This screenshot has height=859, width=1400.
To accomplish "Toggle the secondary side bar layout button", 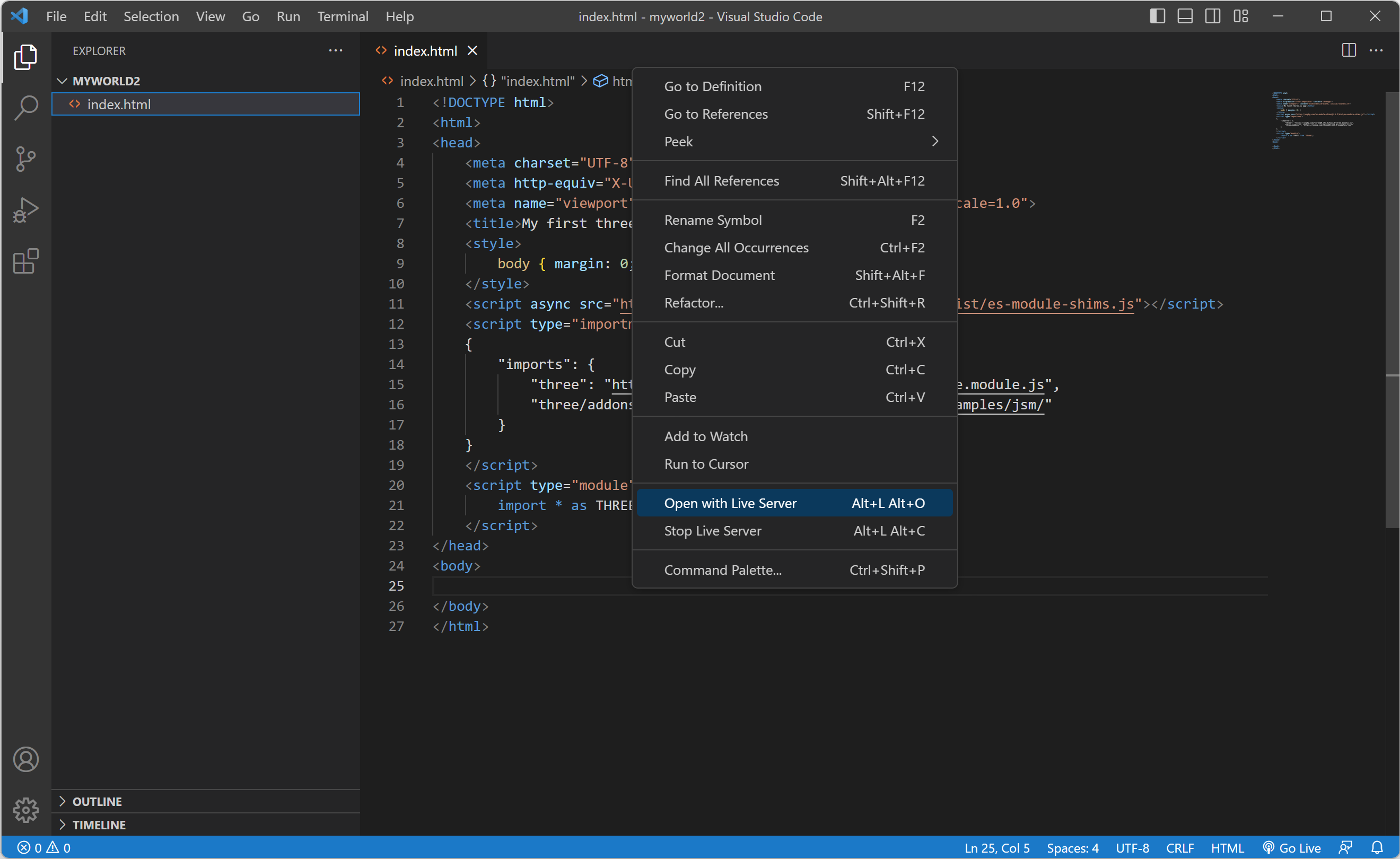I will click(1212, 16).
